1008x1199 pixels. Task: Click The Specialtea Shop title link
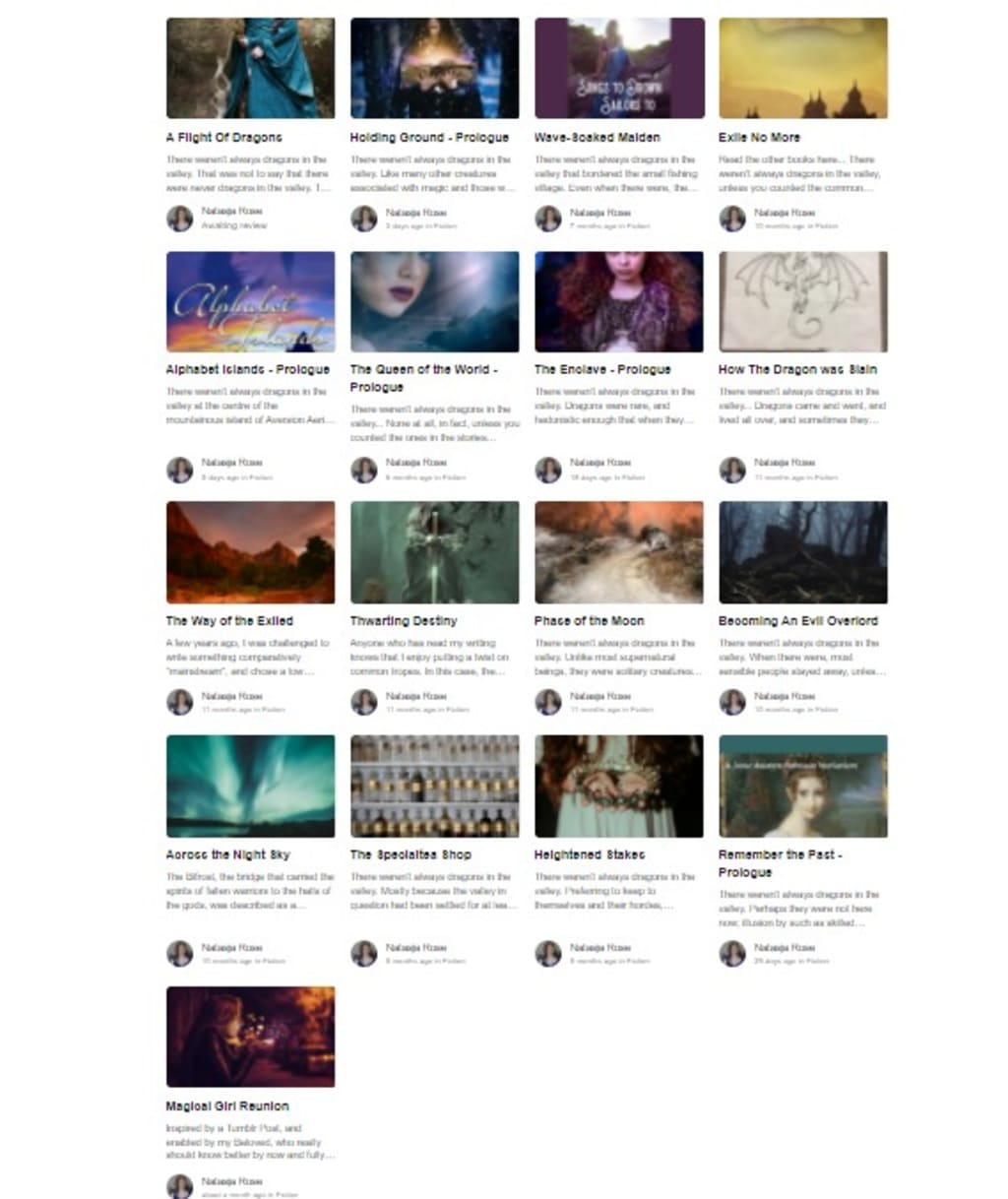[410, 854]
